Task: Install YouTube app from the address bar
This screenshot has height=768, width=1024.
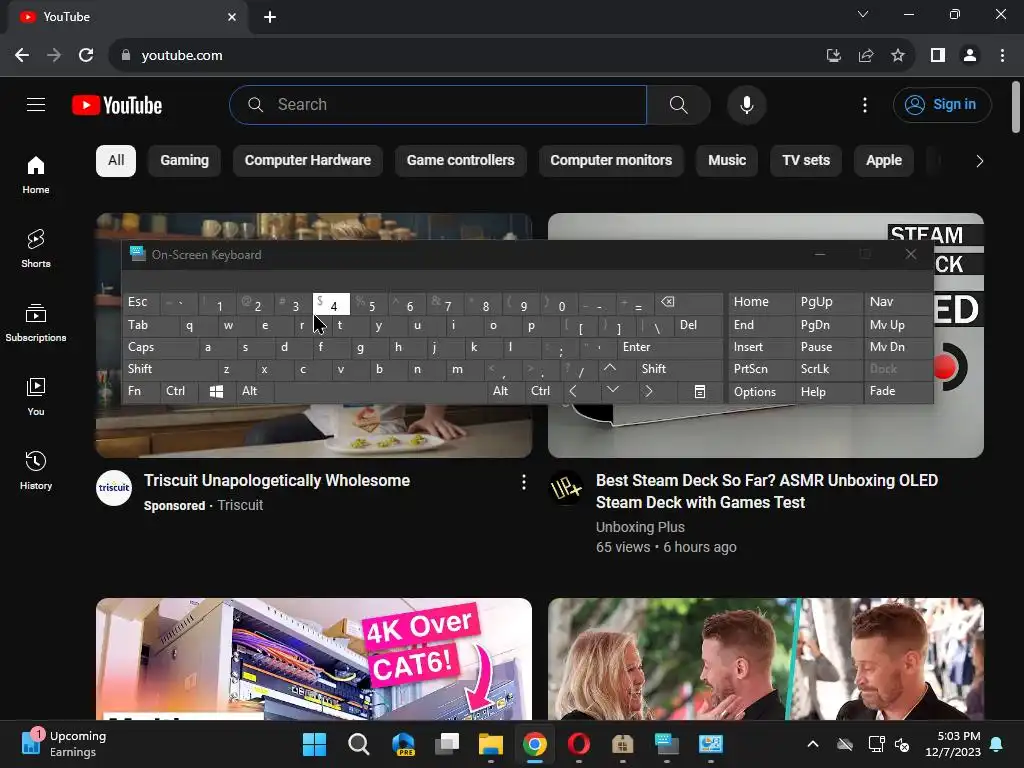Action: 834,56
